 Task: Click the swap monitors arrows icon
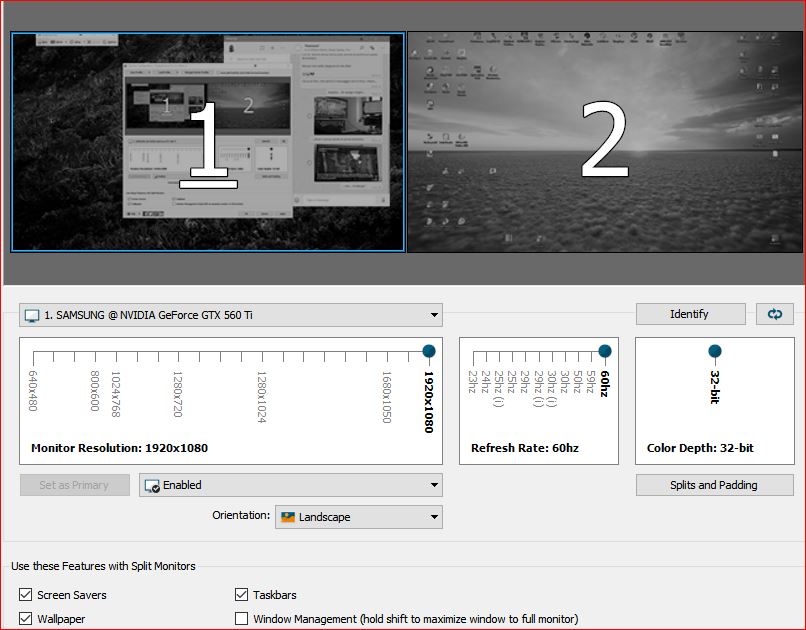(775, 314)
